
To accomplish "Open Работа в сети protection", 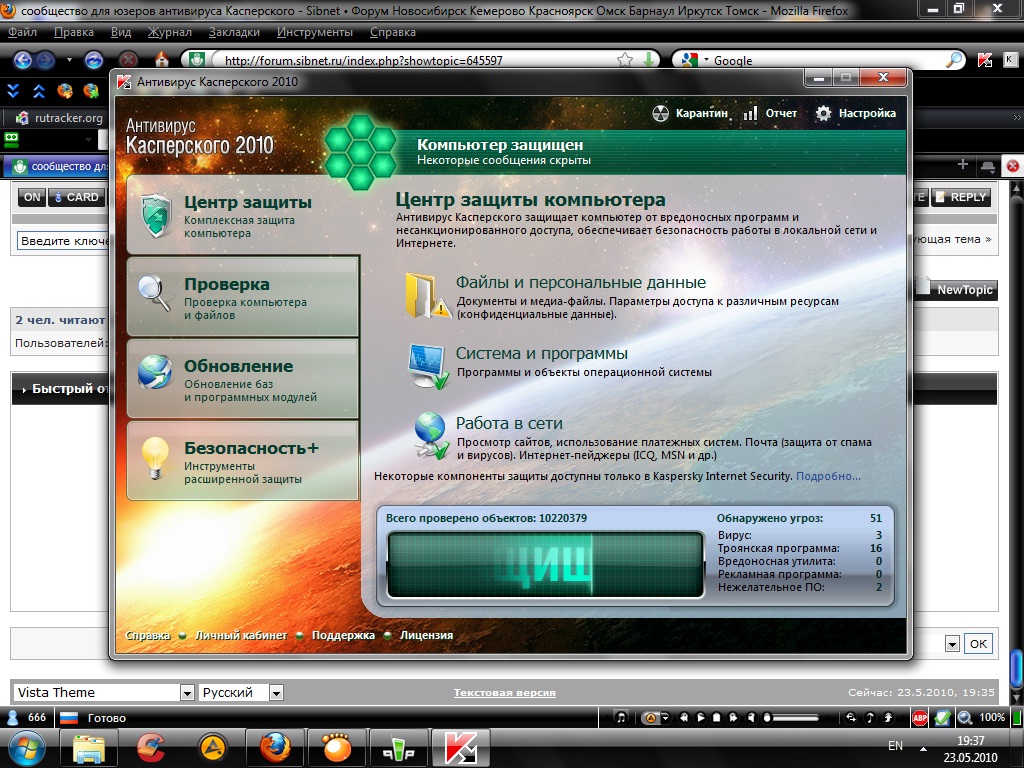I will point(509,423).
